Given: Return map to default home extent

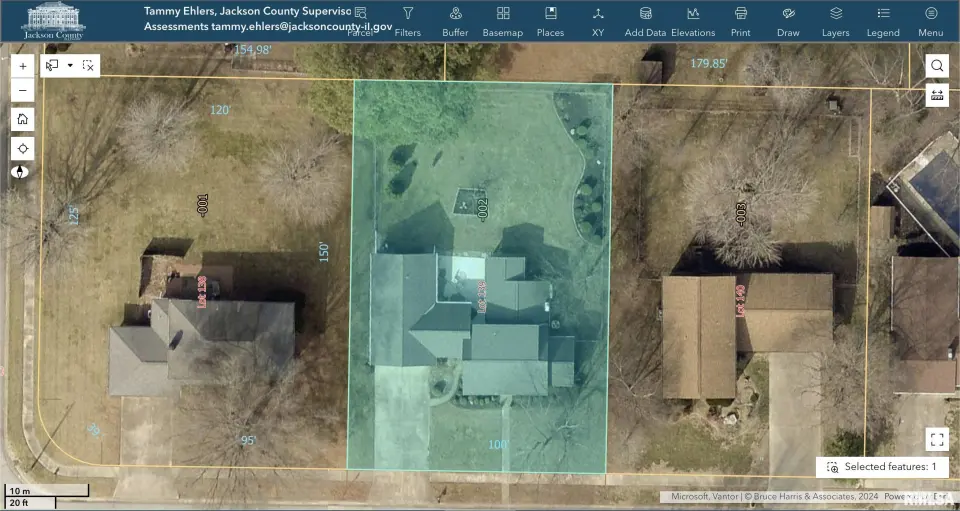Looking at the screenshot, I should click(x=23, y=119).
